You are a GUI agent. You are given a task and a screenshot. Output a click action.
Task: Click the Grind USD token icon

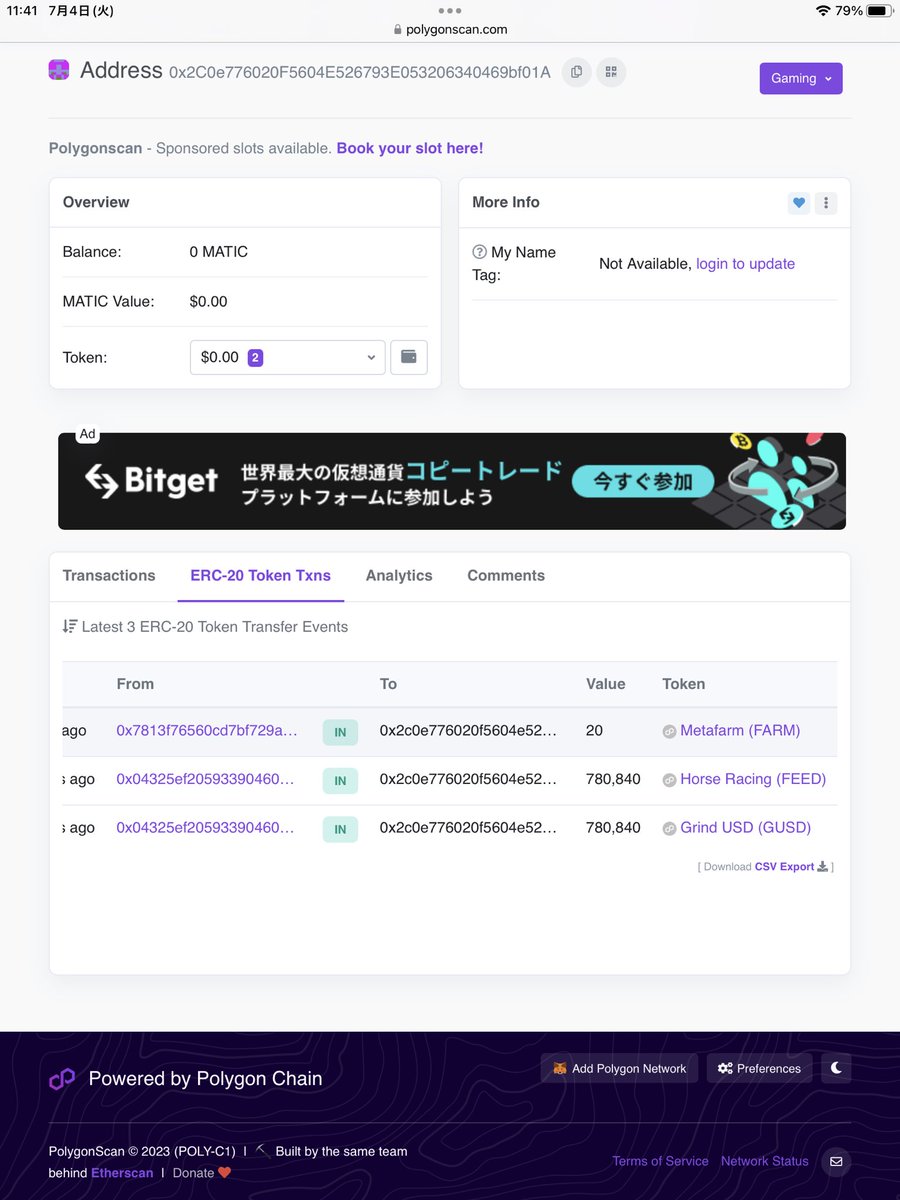tap(670, 829)
